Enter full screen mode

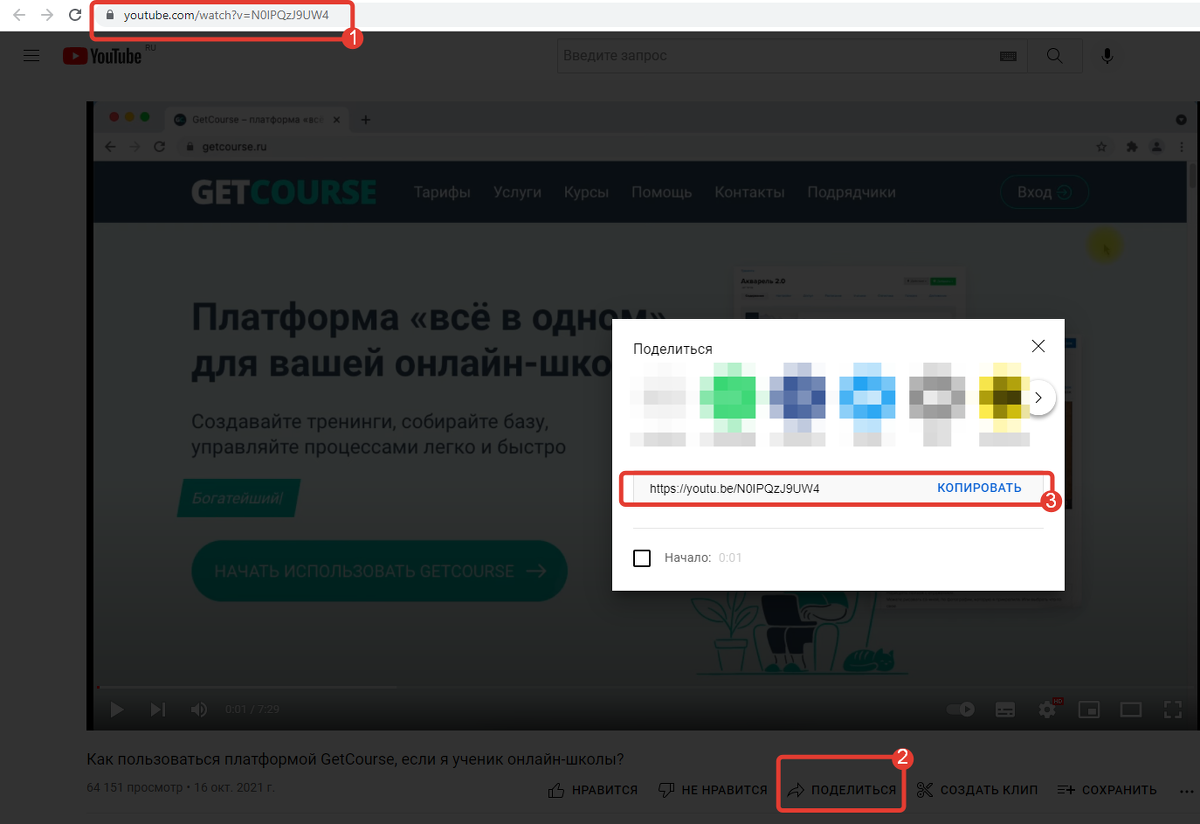coord(1173,709)
